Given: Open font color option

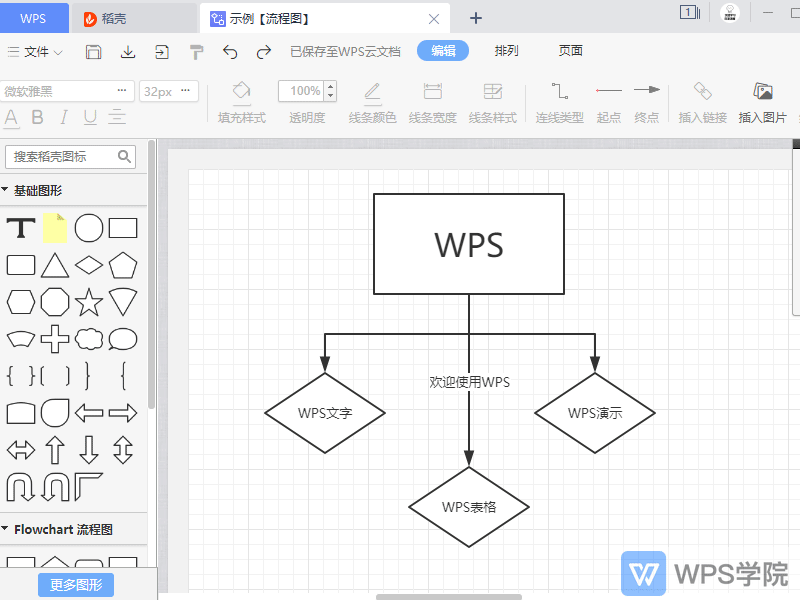Looking at the screenshot, I should coord(11,117).
